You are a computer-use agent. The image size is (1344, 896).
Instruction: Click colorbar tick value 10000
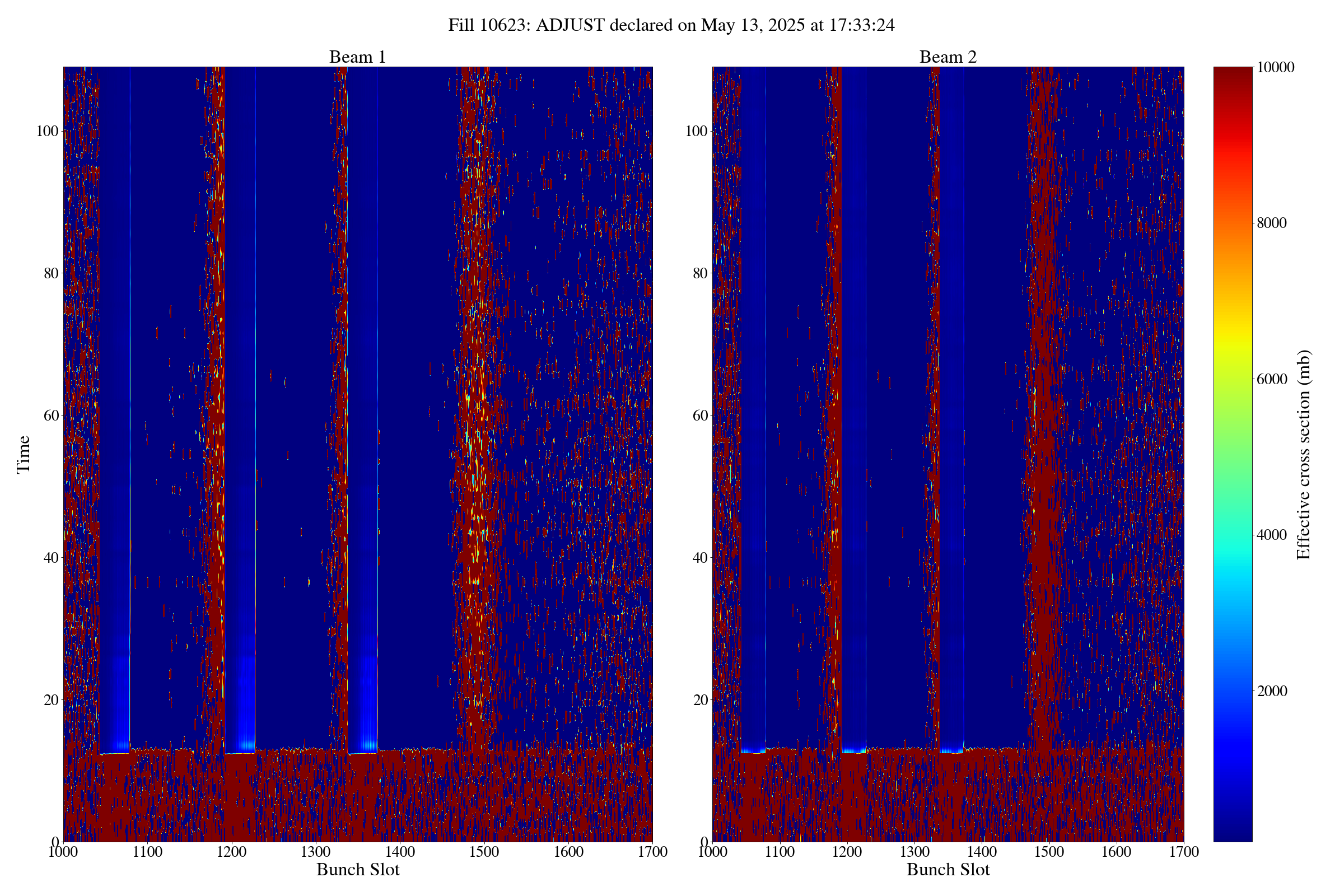point(1275,67)
